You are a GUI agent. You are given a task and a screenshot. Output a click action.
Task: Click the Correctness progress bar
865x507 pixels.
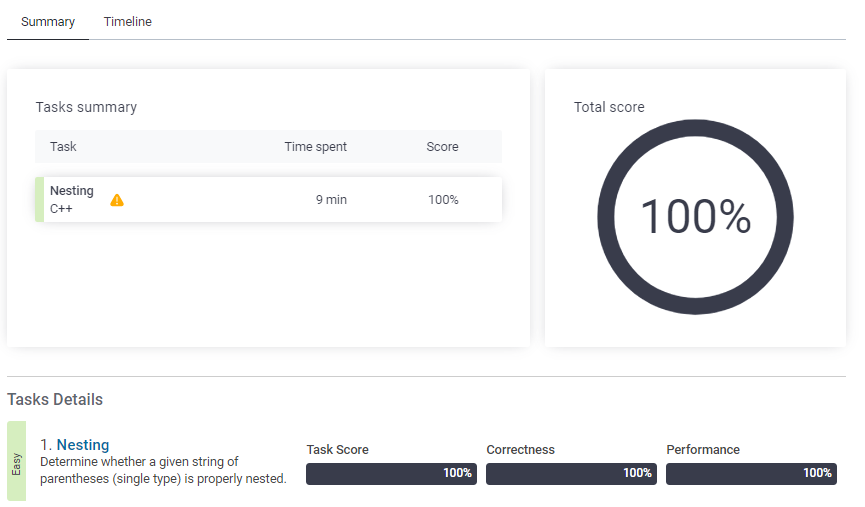point(571,474)
